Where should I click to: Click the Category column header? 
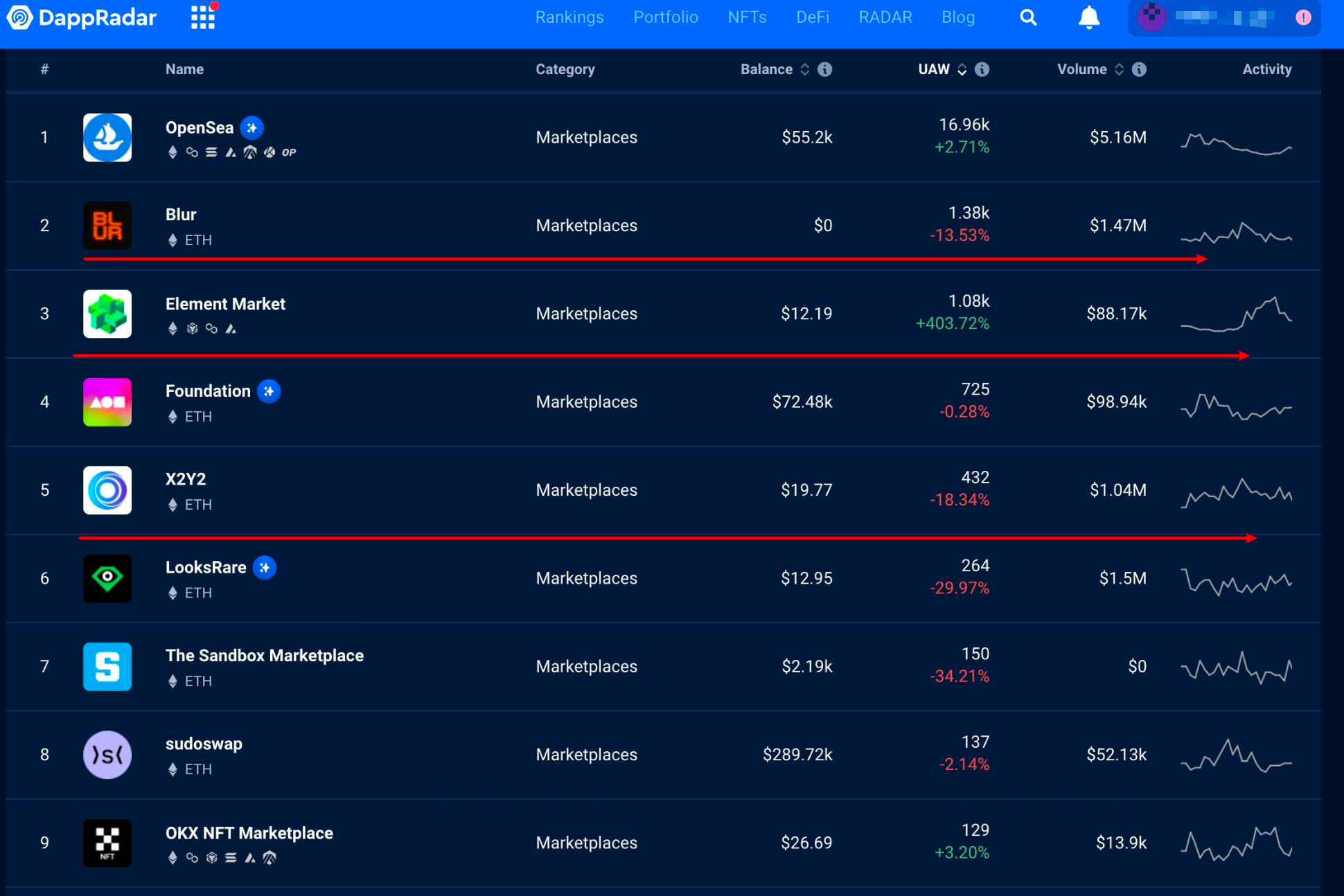coord(565,69)
